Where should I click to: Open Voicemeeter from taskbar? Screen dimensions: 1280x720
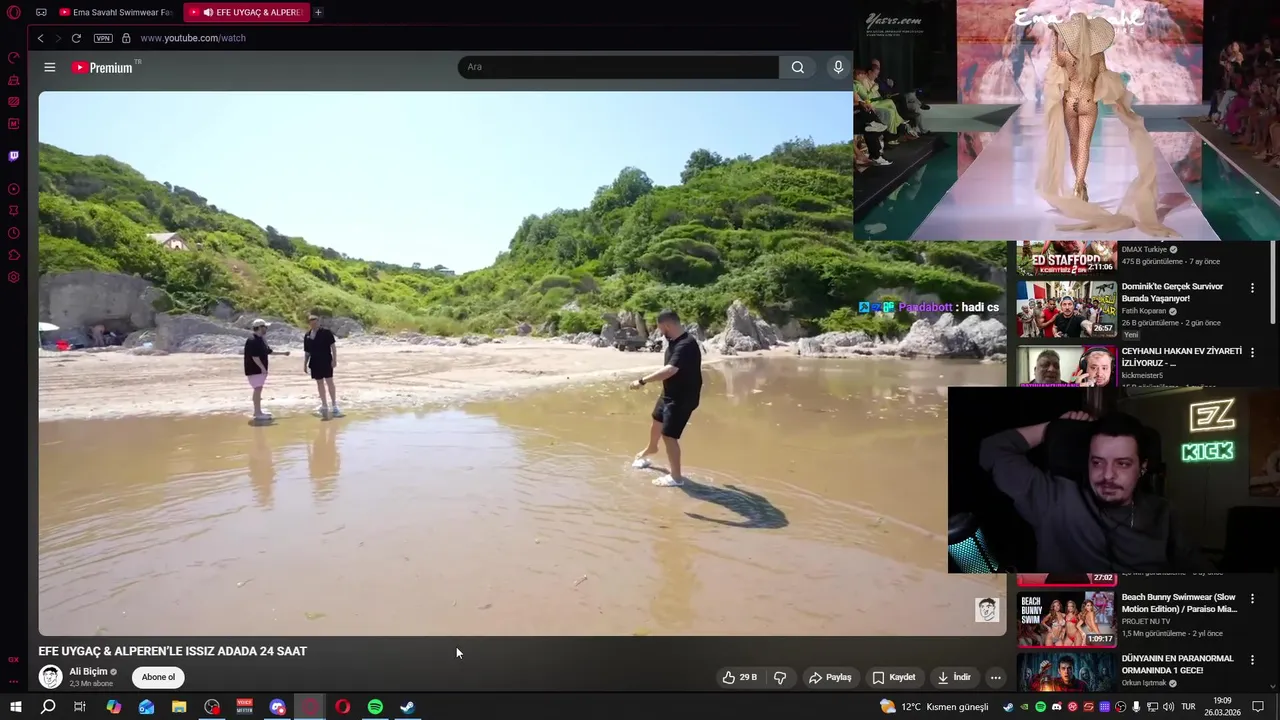click(244, 707)
